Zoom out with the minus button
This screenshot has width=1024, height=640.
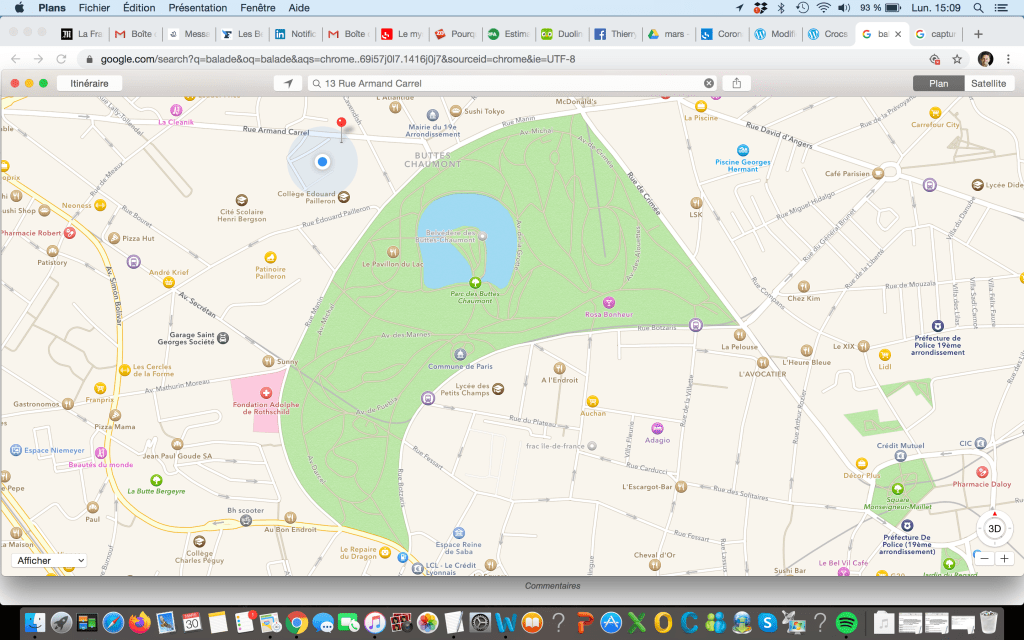tap(985, 559)
